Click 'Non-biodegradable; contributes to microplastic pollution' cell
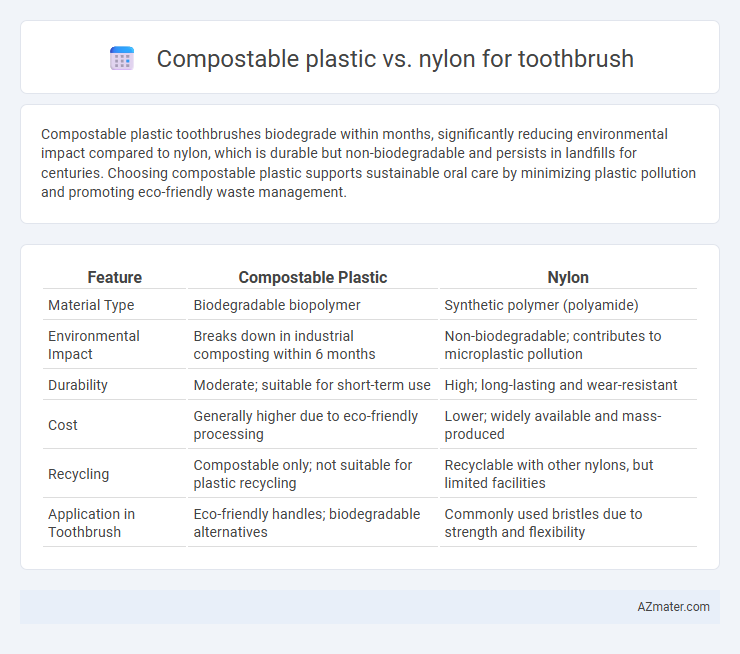Screen dimensions: 740x654 (x=553, y=345)
